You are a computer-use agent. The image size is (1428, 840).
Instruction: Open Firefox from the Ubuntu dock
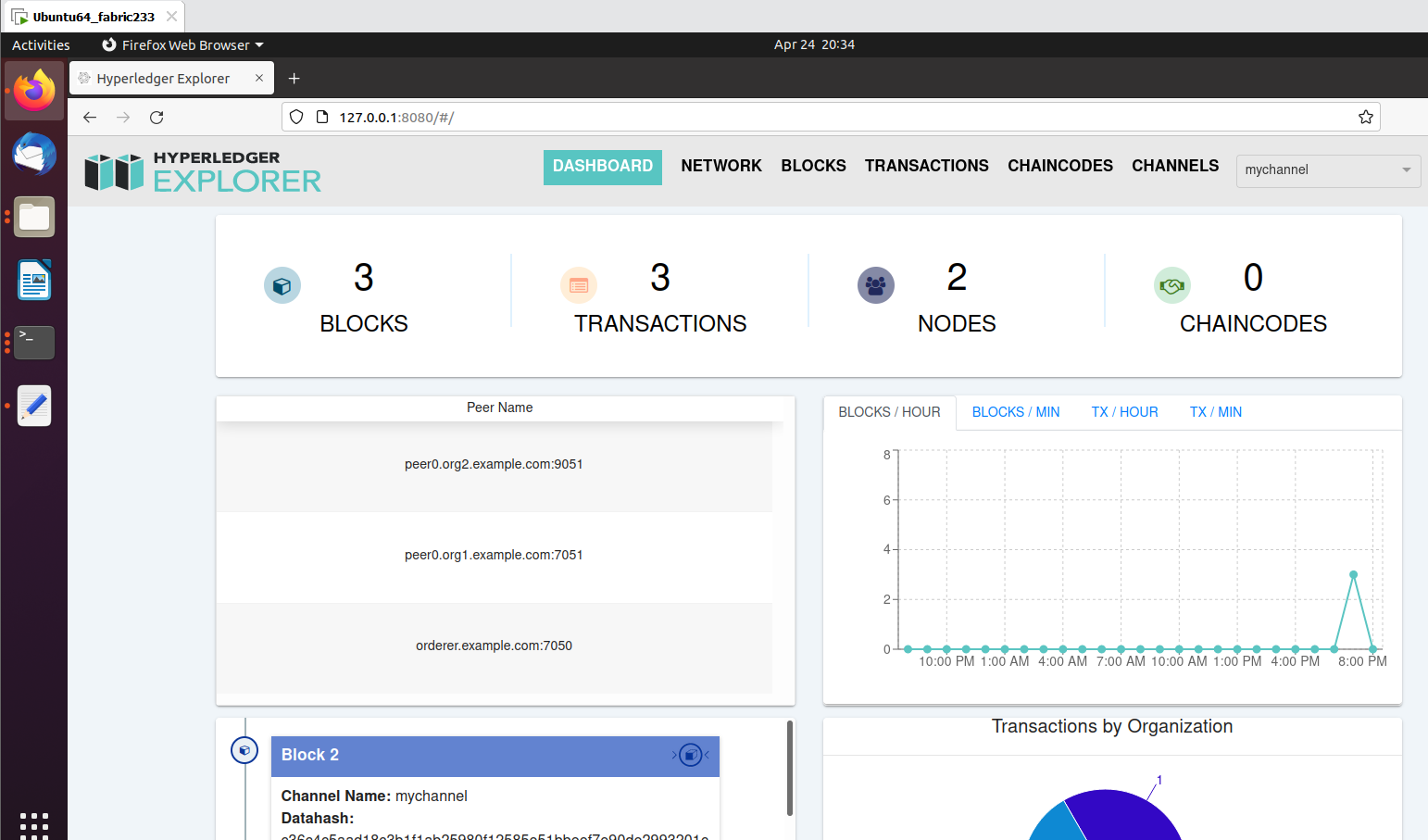(33, 90)
